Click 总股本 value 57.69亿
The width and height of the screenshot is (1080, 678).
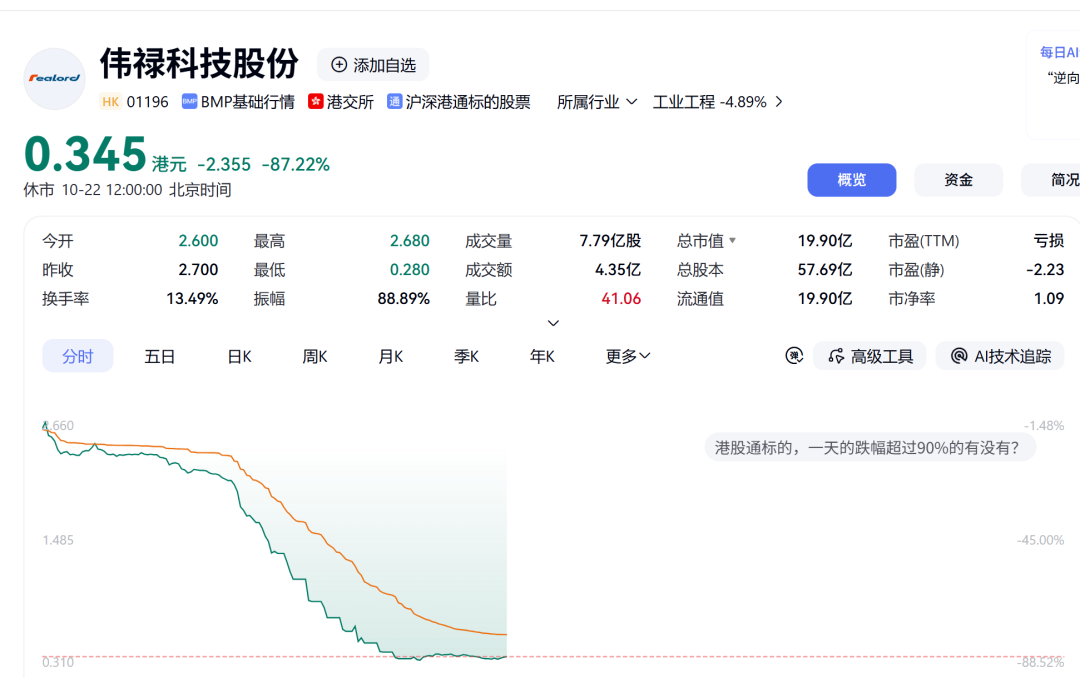[x=825, y=269]
